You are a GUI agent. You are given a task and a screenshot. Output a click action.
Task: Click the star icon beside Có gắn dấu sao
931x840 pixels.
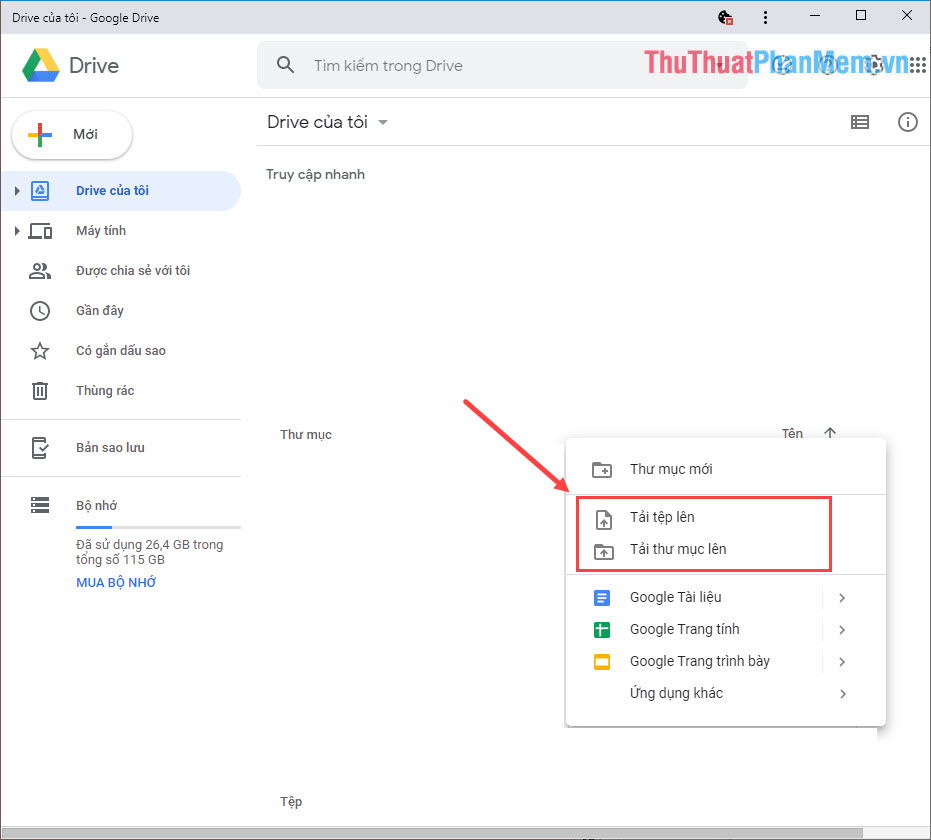coord(39,350)
